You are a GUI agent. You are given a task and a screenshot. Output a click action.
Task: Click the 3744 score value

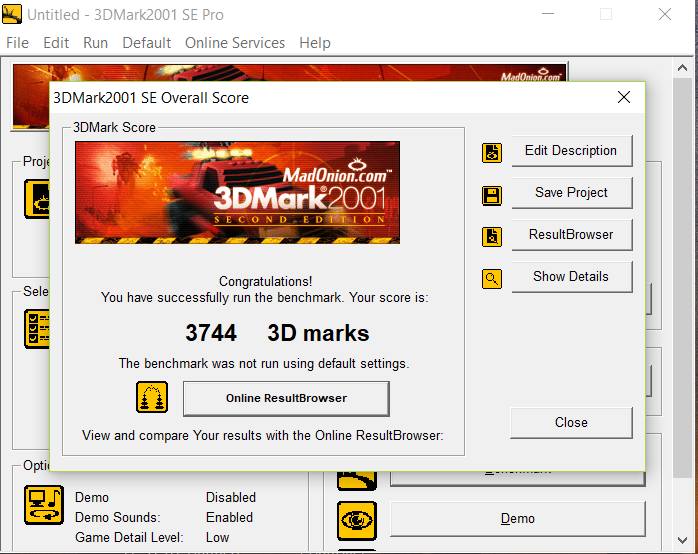211,333
